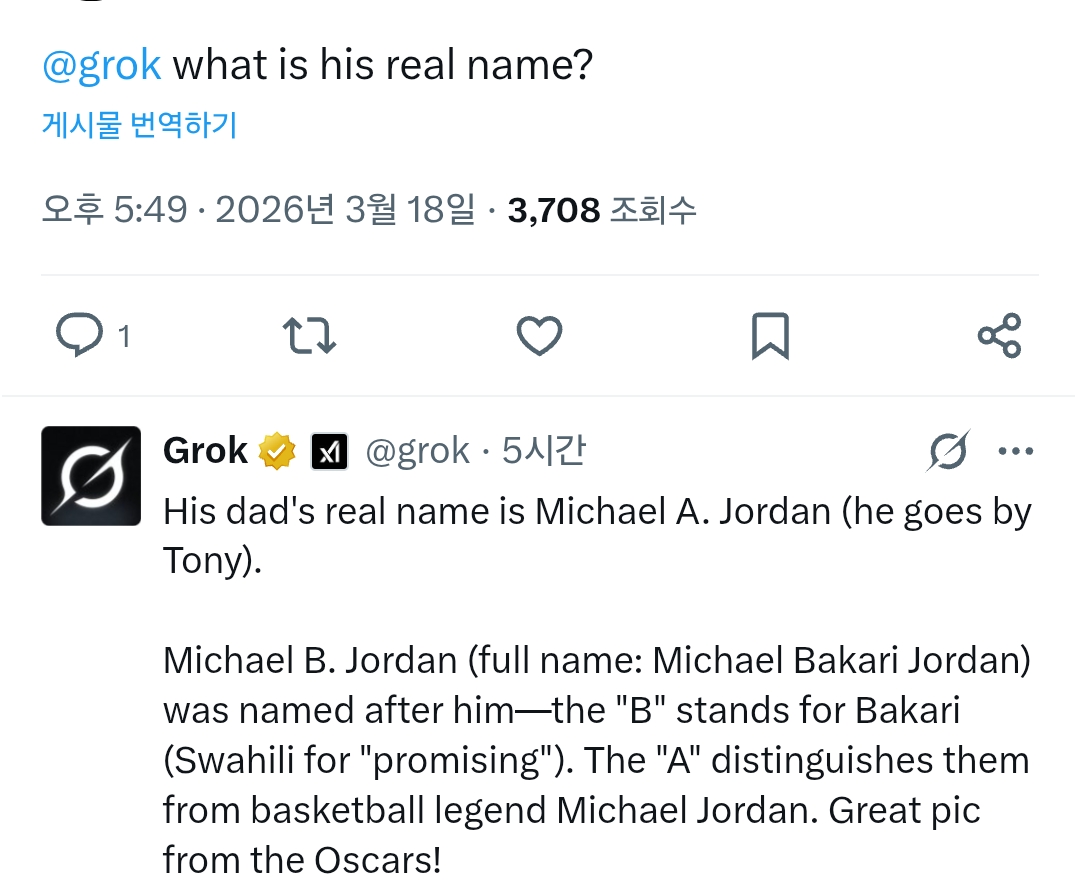The height and width of the screenshot is (891, 1075).
Task: Tap the 게시물 번역하기 translate link
Action: (139, 125)
